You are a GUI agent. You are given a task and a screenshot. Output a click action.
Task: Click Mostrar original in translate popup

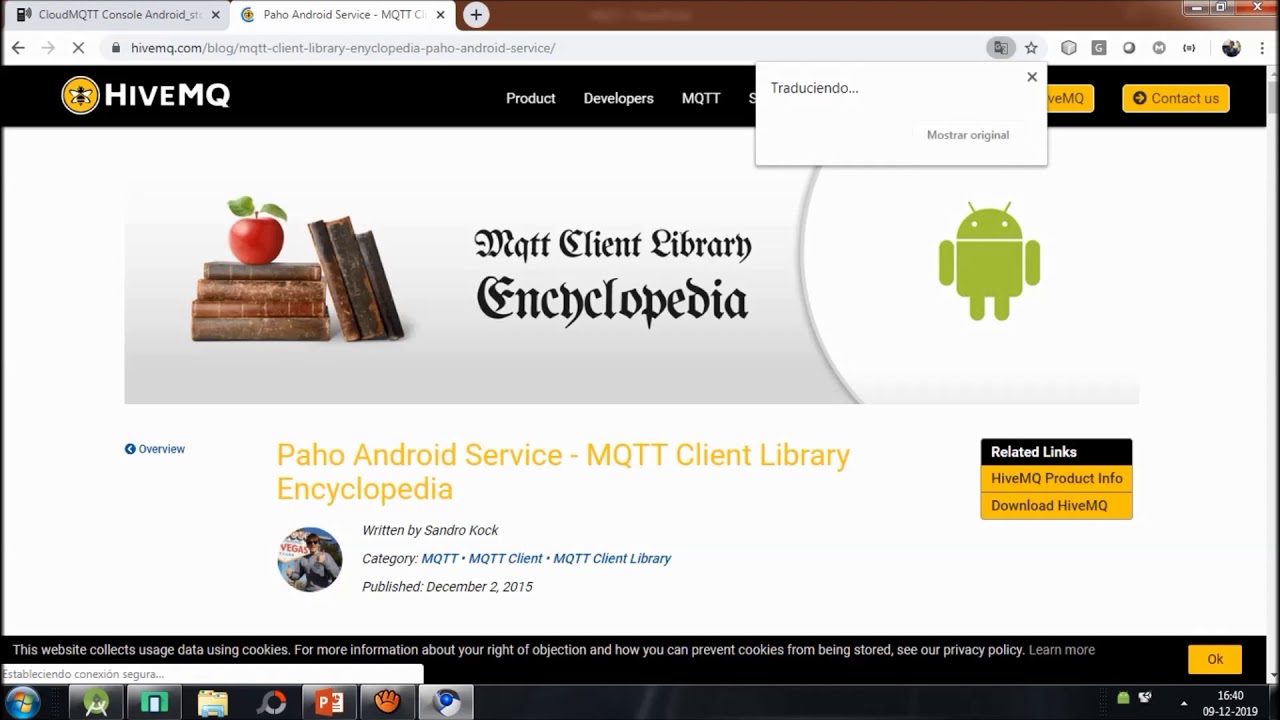967,135
